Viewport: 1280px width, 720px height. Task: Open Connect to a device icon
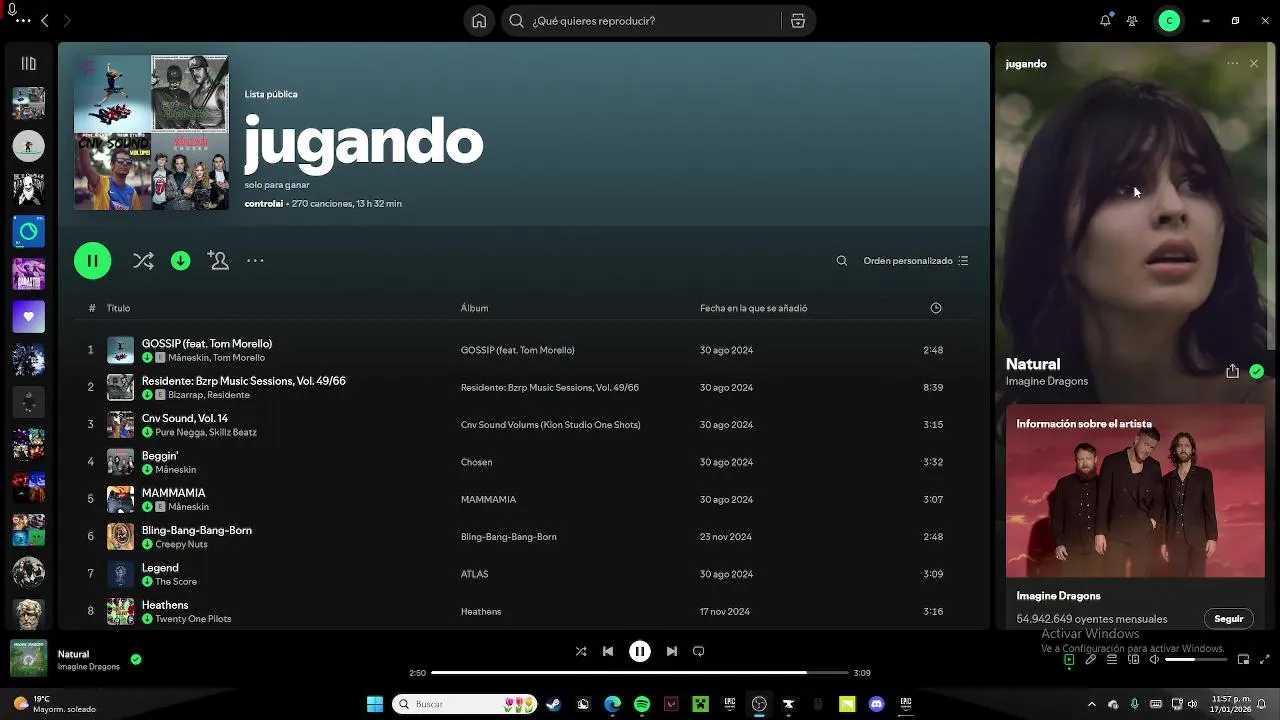click(1133, 660)
